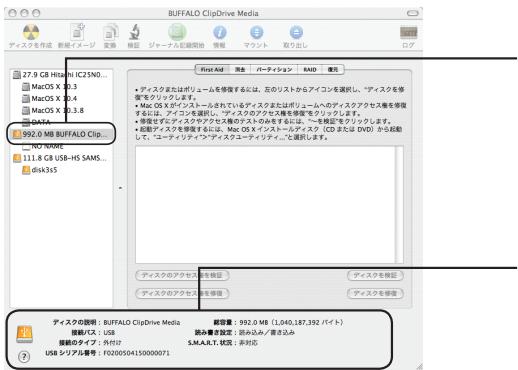
Task: Click the ディスクを作成 burn disc toolbar icon
Action: pos(31,33)
